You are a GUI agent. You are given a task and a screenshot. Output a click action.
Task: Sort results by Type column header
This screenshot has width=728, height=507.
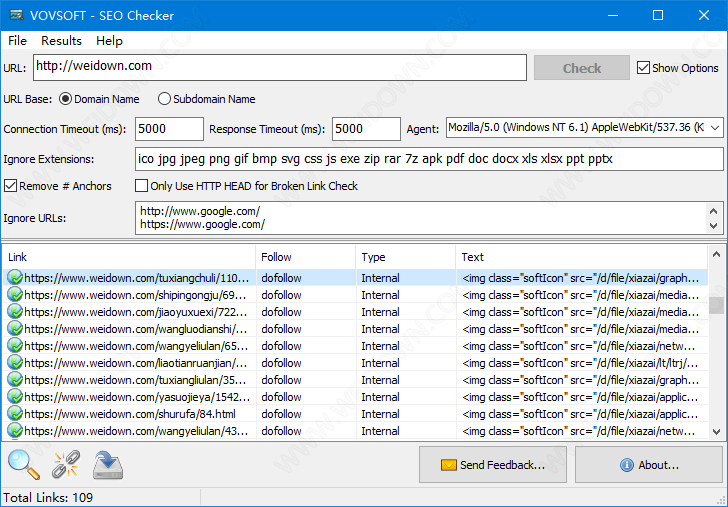pyautogui.click(x=405, y=257)
